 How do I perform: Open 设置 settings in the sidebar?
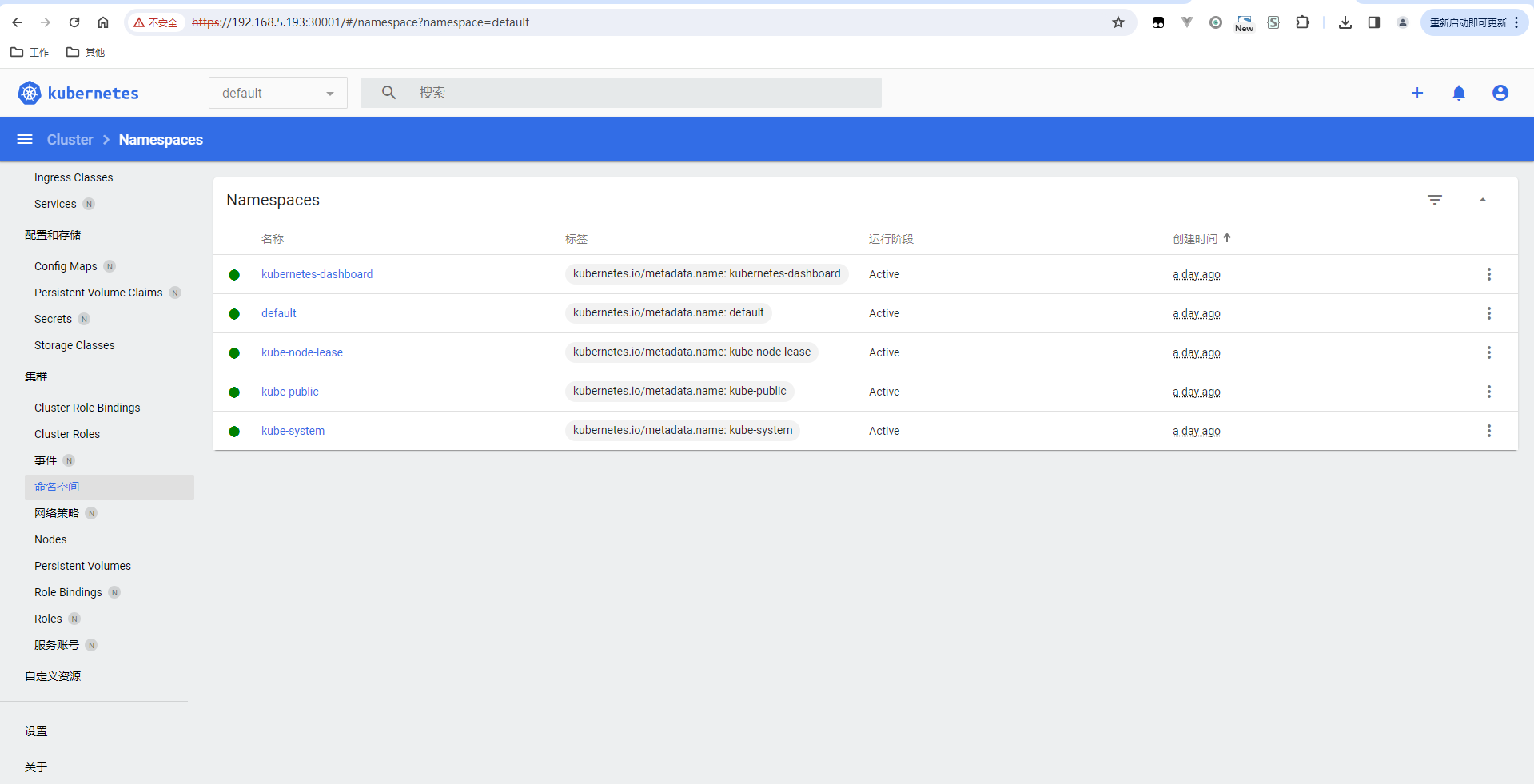click(36, 731)
